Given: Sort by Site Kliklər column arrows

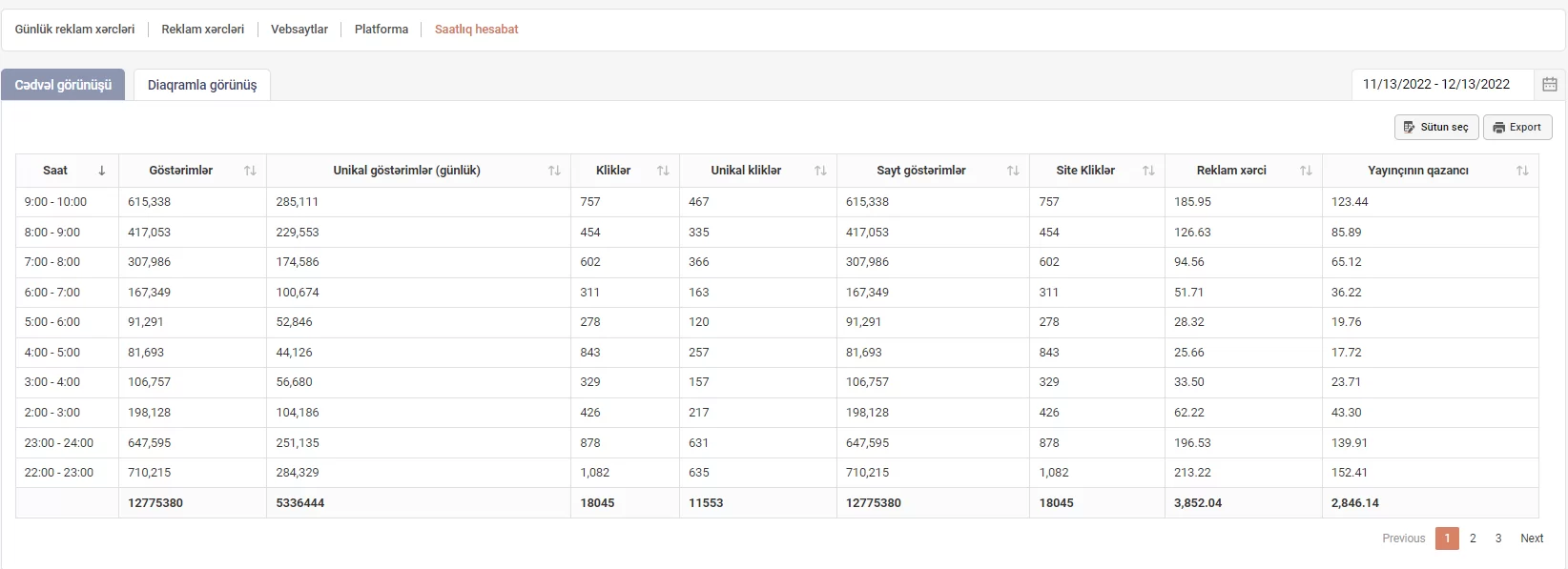Looking at the screenshot, I should coord(1148,171).
